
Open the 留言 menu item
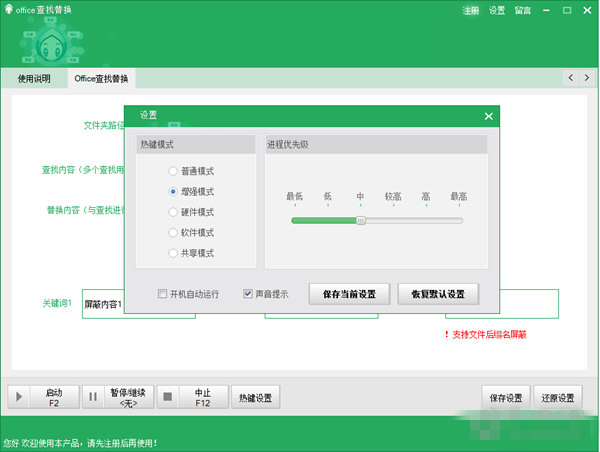(x=523, y=10)
